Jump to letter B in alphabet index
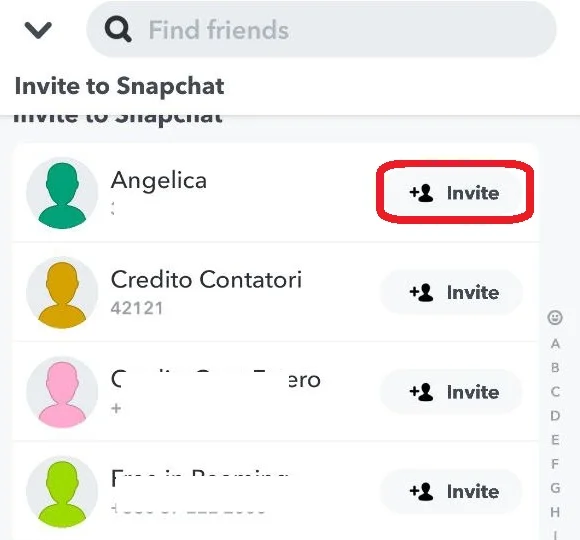The image size is (580, 540). [x=555, y=368]
